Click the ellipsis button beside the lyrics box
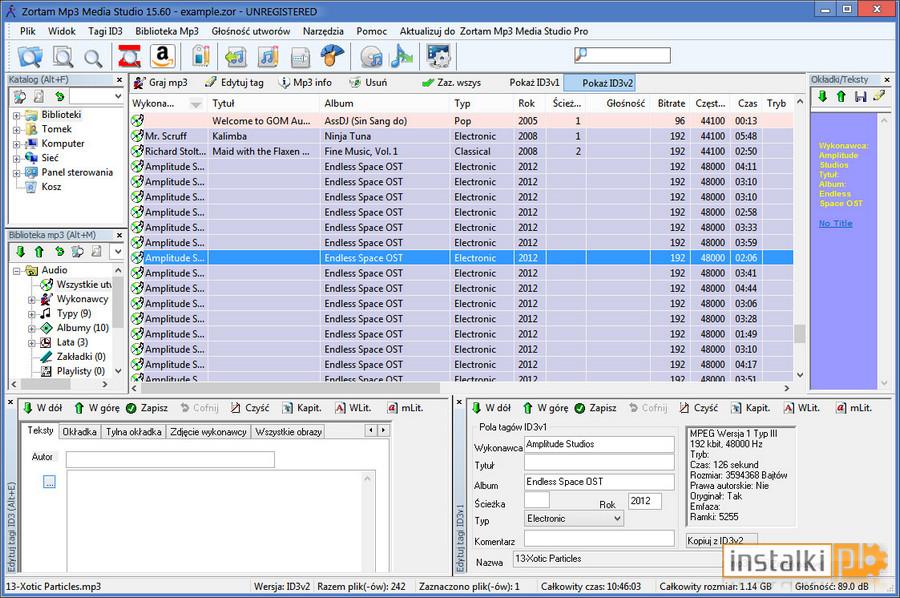This screenshot has height=598, width=900. tap(49, 481)
